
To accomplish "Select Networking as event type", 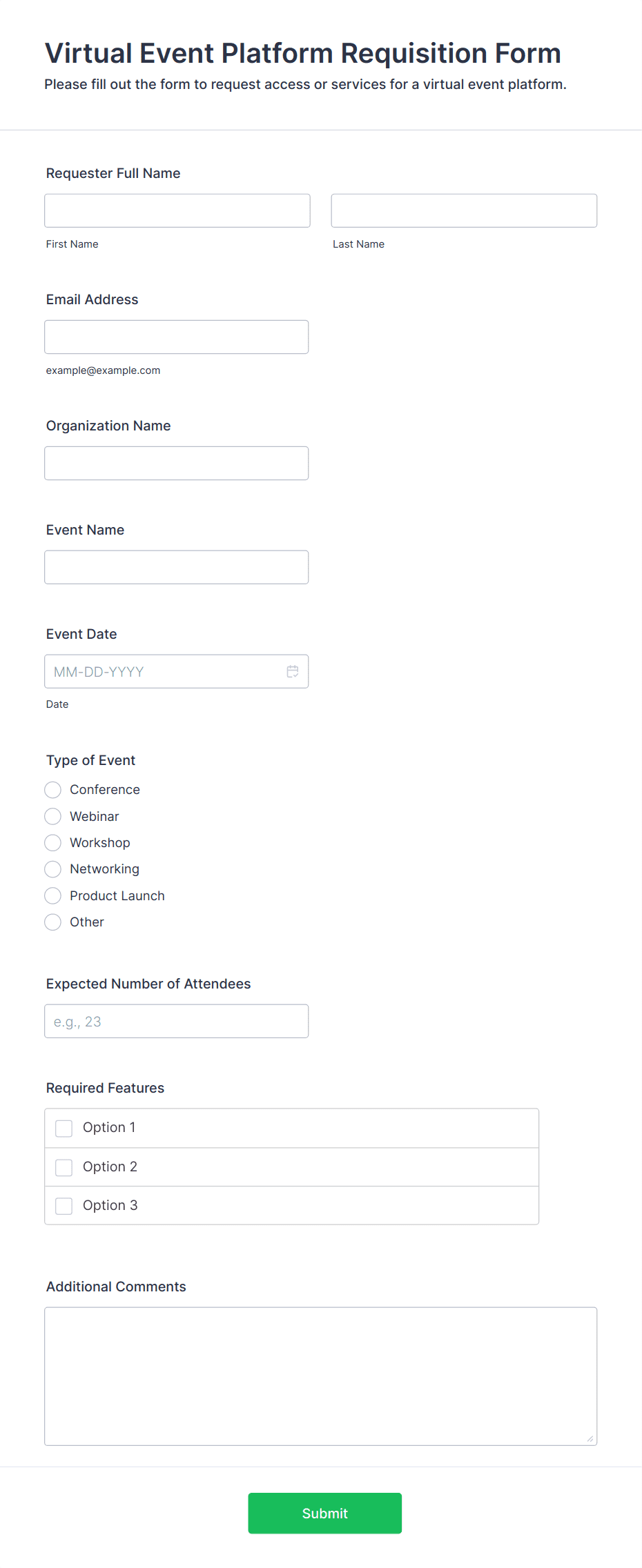I will click(x=53, y=869).
